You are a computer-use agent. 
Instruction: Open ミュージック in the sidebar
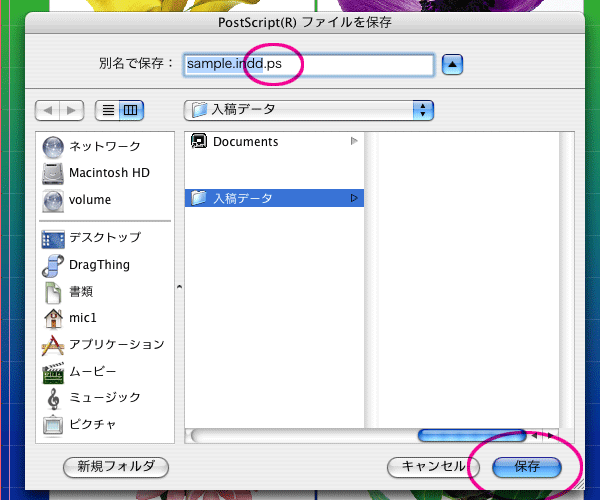104,398
